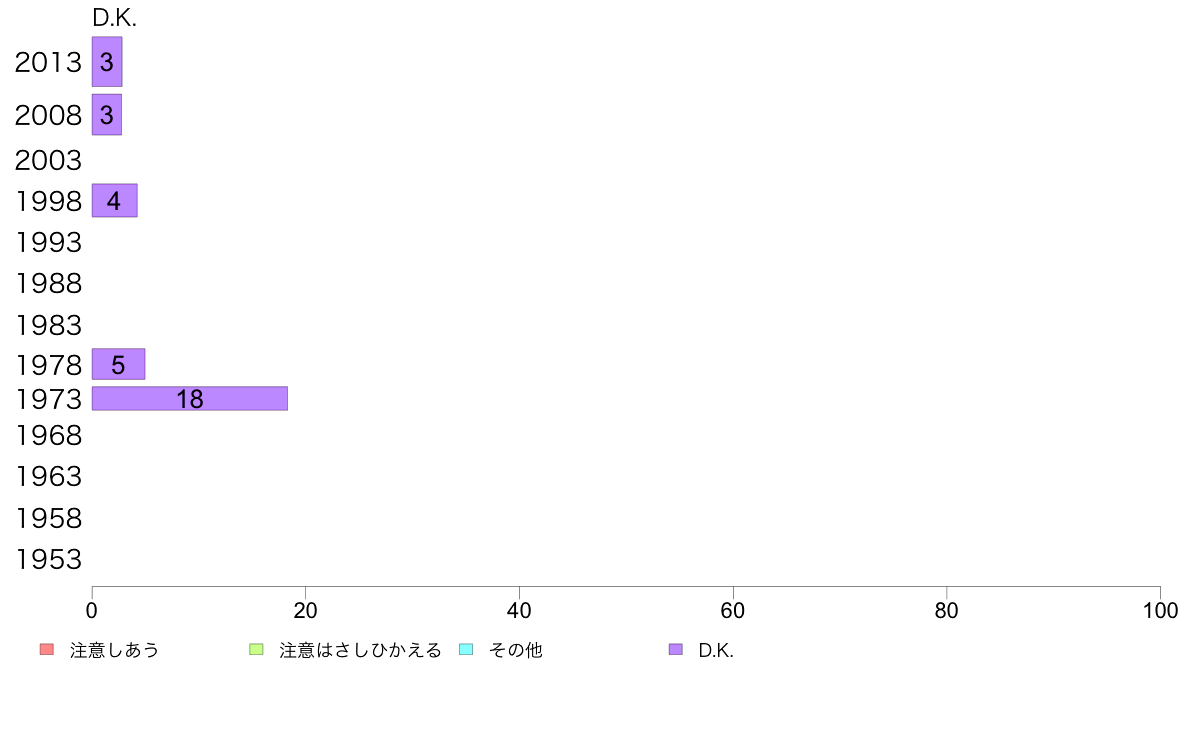Click the 100 tick label on x-axis

click(x=1160, y=610)
